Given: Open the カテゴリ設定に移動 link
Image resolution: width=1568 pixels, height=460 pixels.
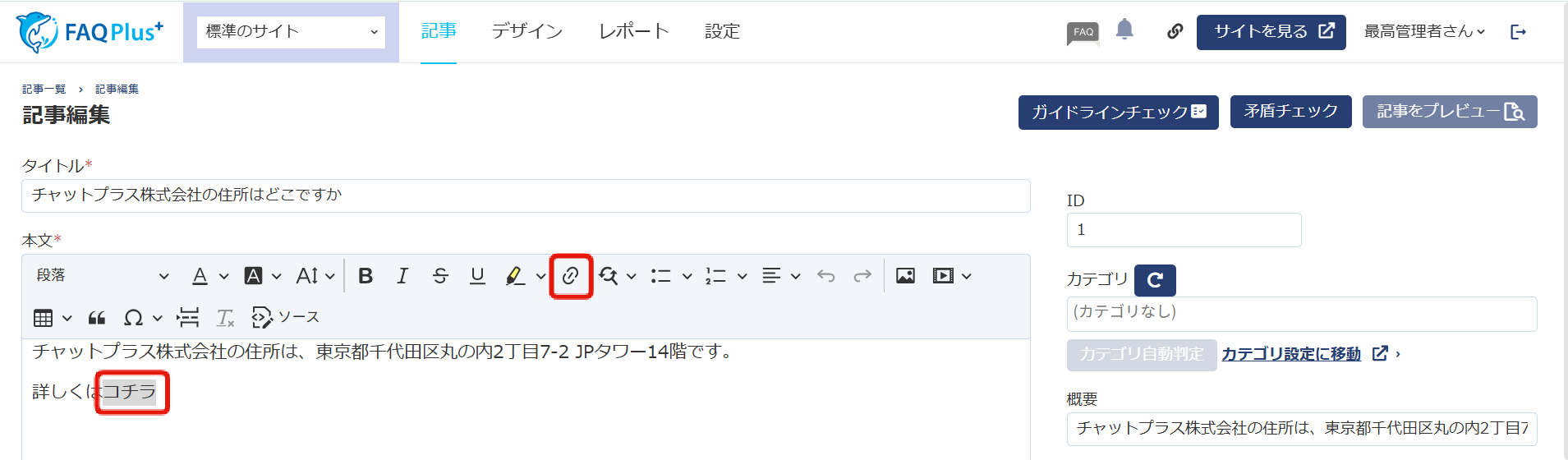Looking at the screenshot, I should point(1290,354).
